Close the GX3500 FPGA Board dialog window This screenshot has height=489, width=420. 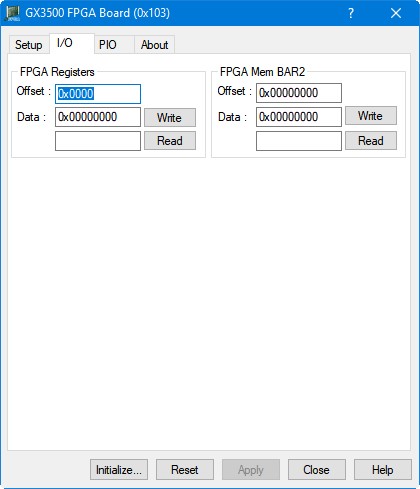pyautogui.click(x=396, y=13)
